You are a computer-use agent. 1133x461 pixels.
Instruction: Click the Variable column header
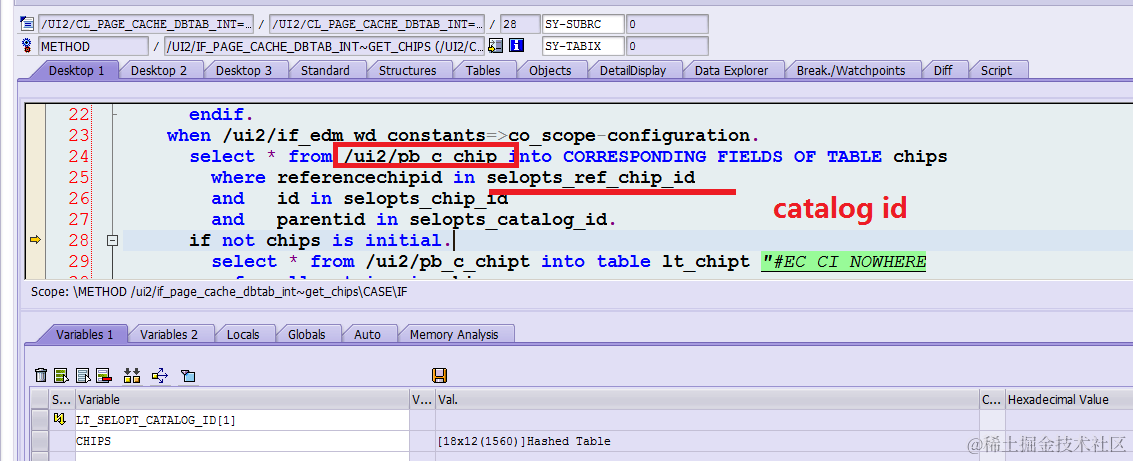tap(242, 400)
